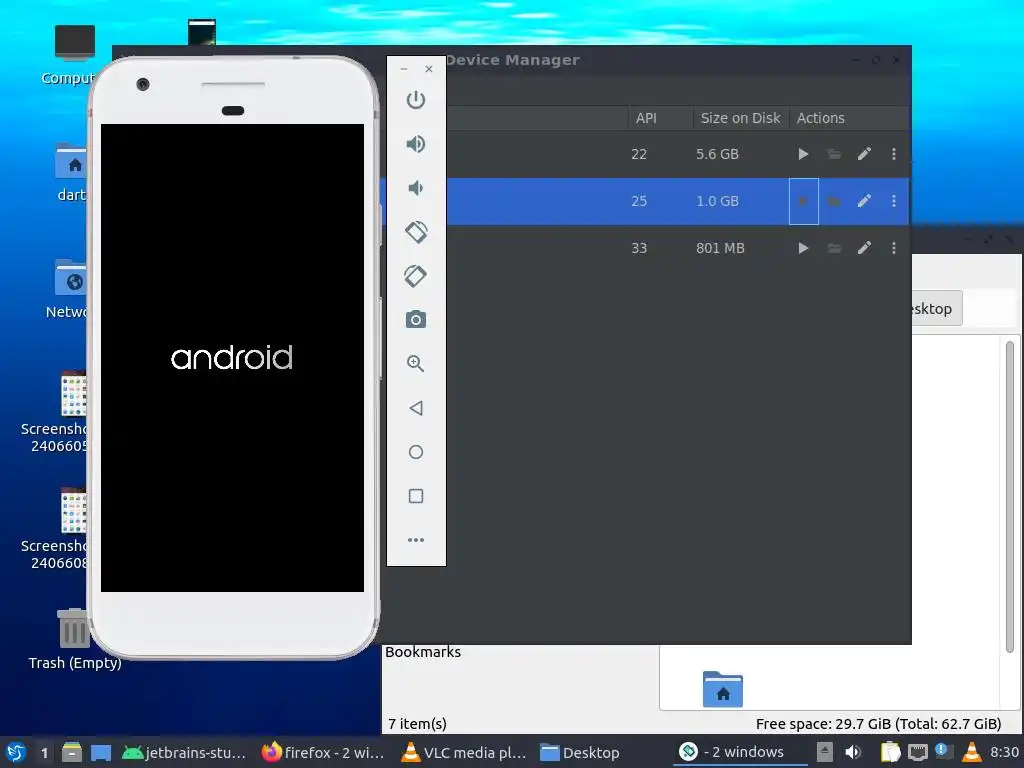Launch the API 22 virtual device

click(x=804, y=154)
